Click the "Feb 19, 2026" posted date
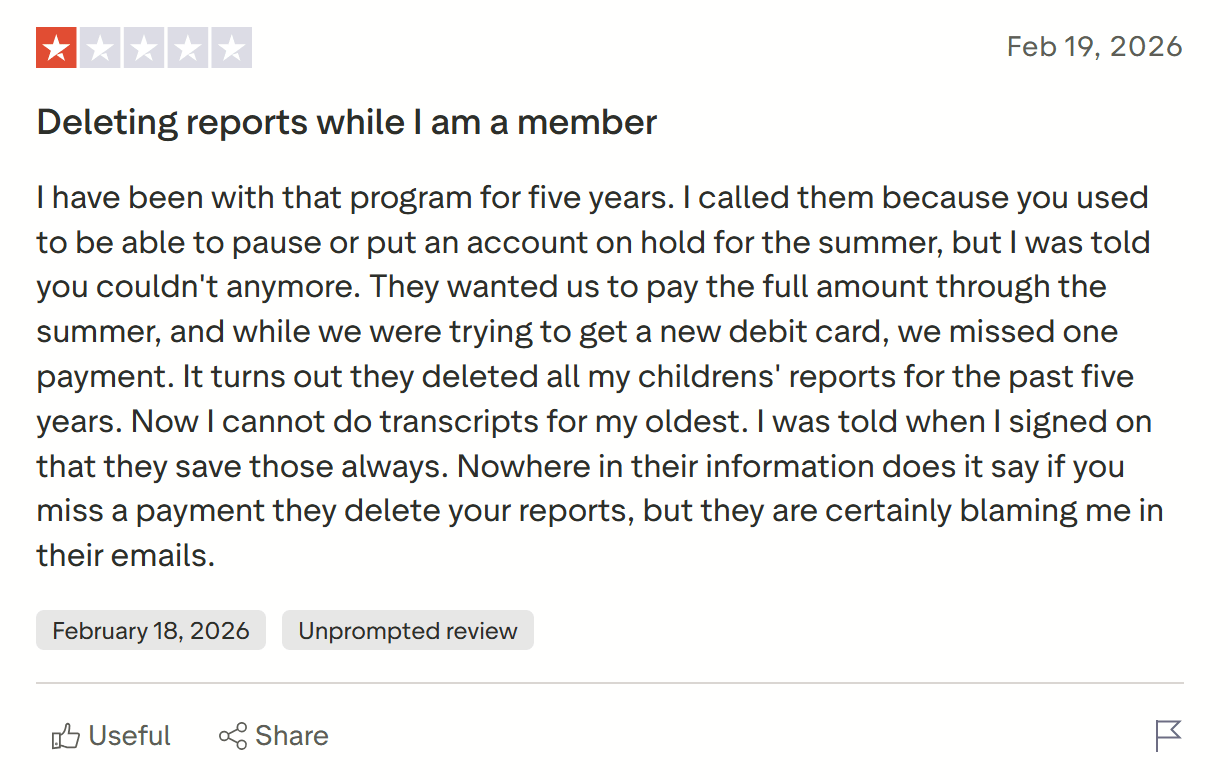The width and height of the screenshot is (1228, 780). coord(1095,46)
